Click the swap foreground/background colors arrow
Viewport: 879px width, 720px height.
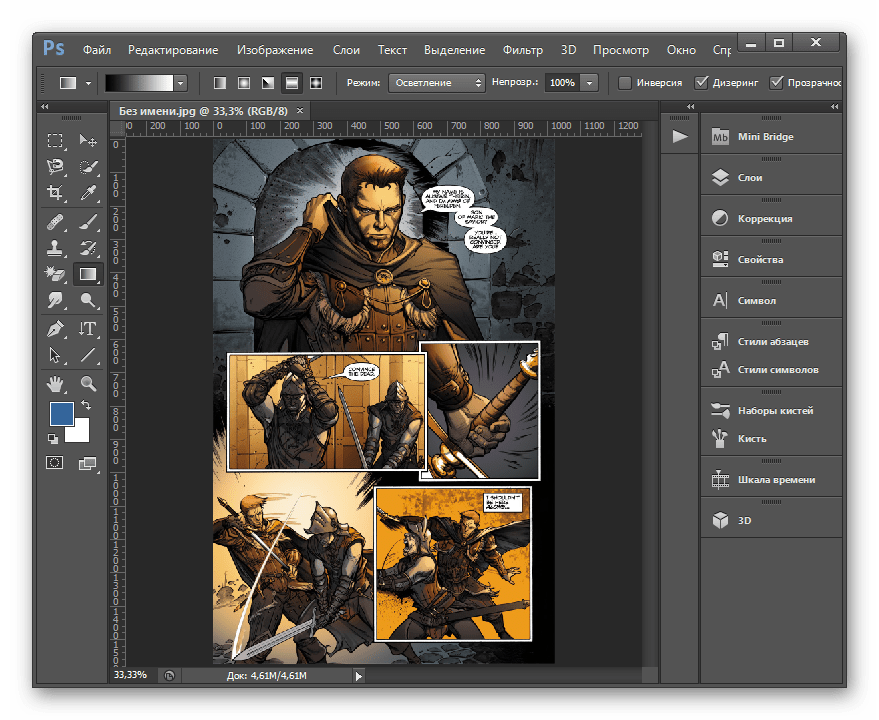[x=86, y=405]
